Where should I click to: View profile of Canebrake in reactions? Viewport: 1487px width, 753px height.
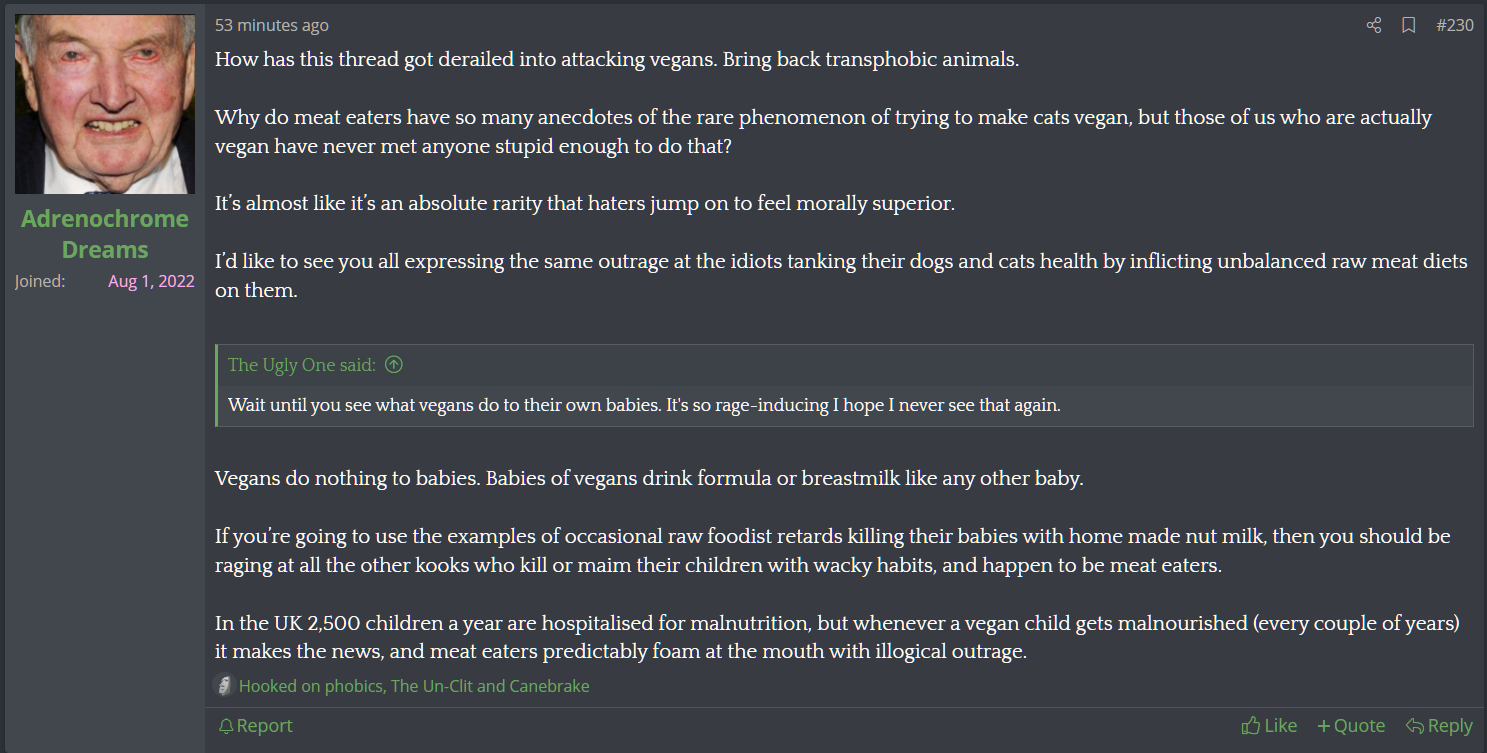(x=549, y=686)
